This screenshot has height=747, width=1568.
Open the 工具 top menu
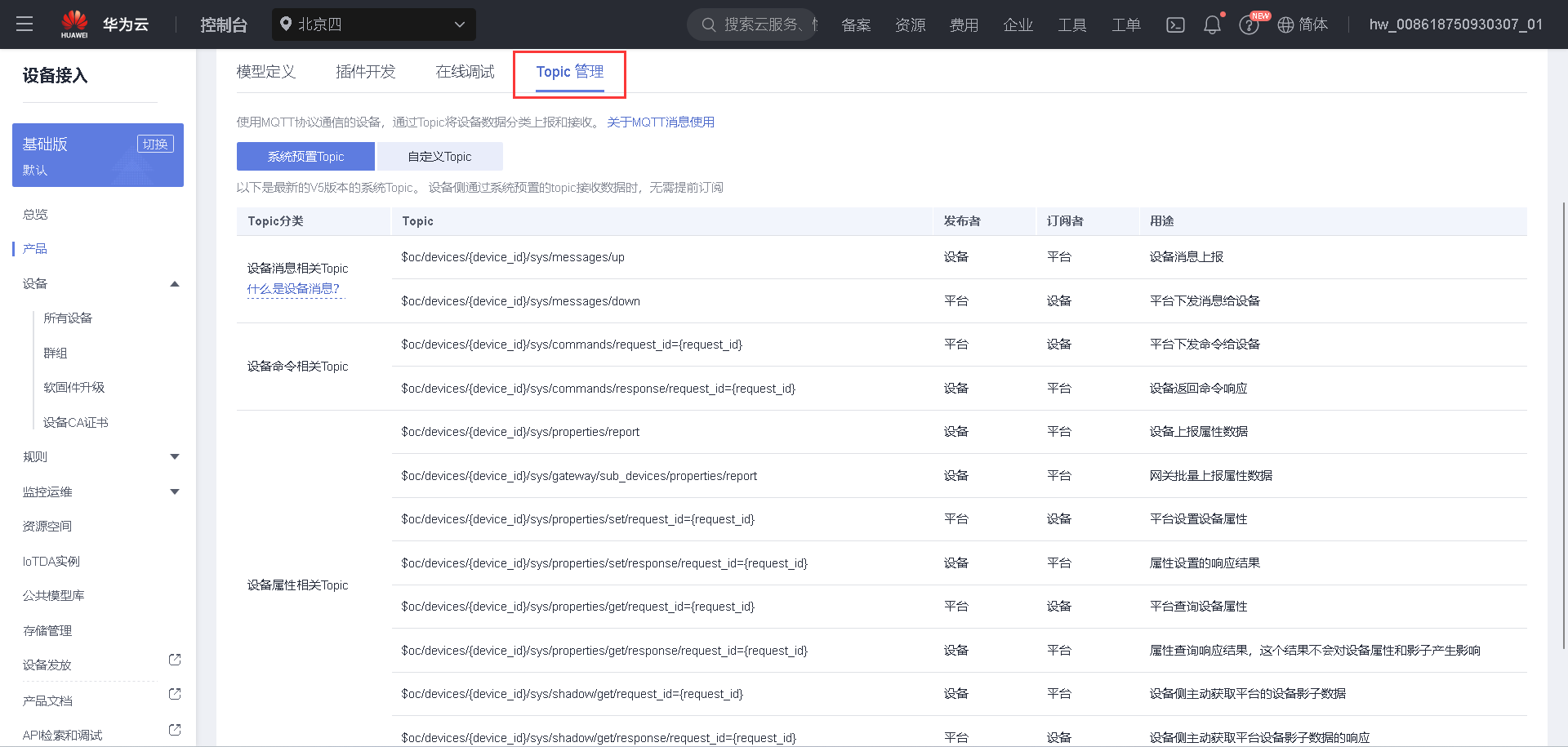(x=1071, y=25)
